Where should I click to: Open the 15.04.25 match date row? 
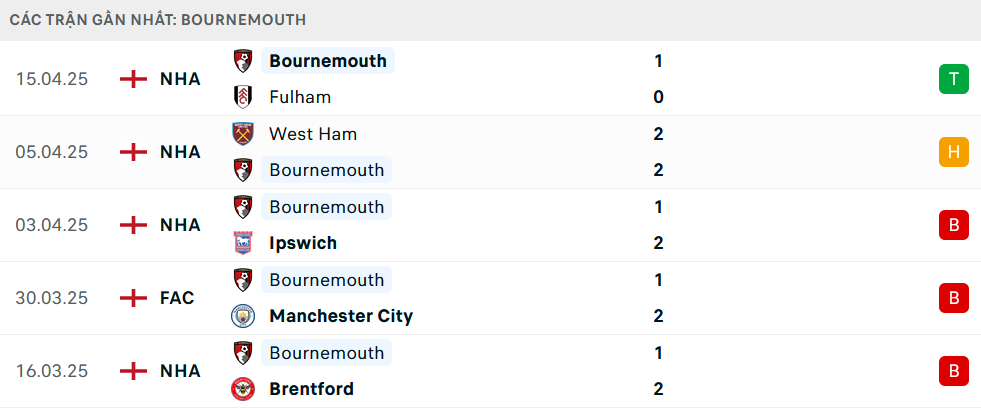click(x=52, y=79)
